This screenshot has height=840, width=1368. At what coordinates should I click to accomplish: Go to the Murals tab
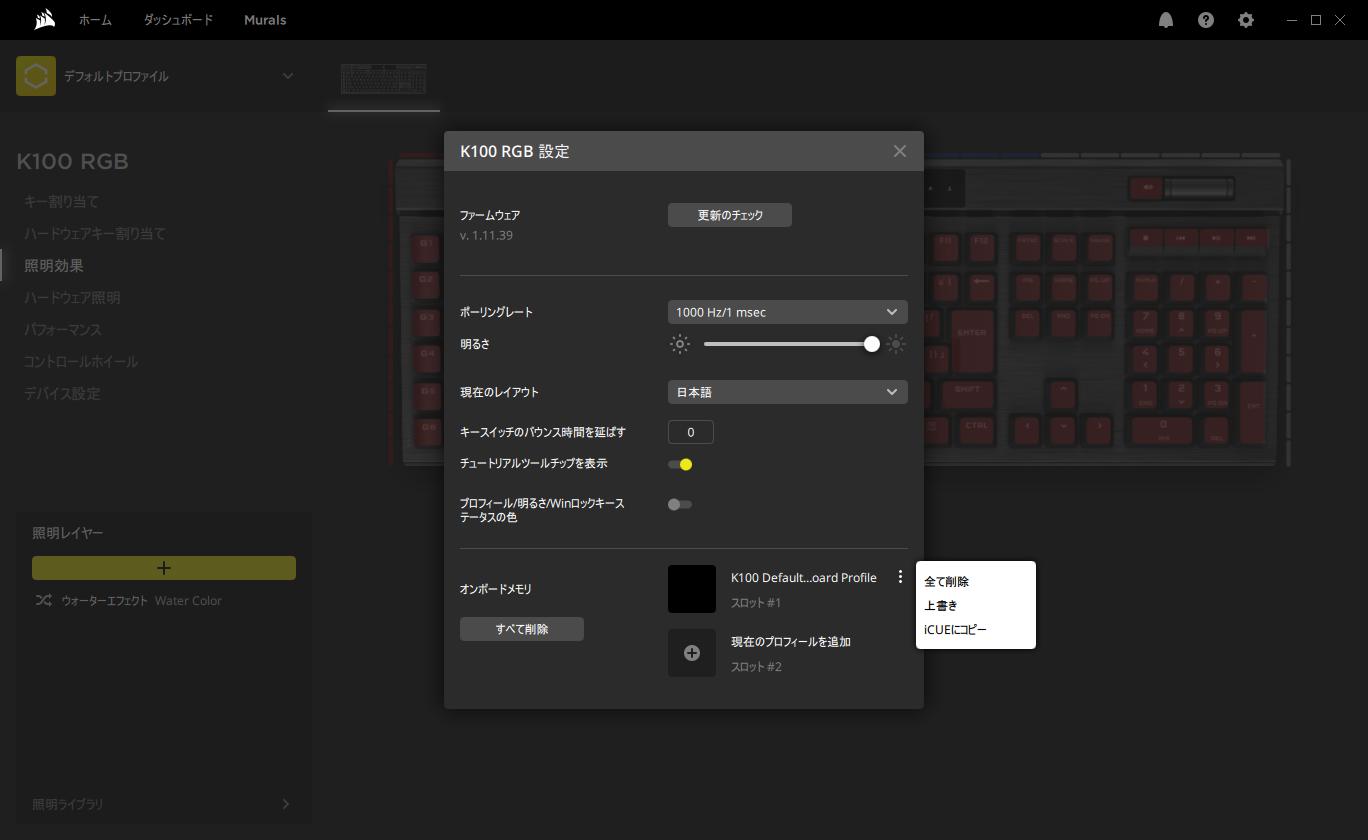(265, 20)
